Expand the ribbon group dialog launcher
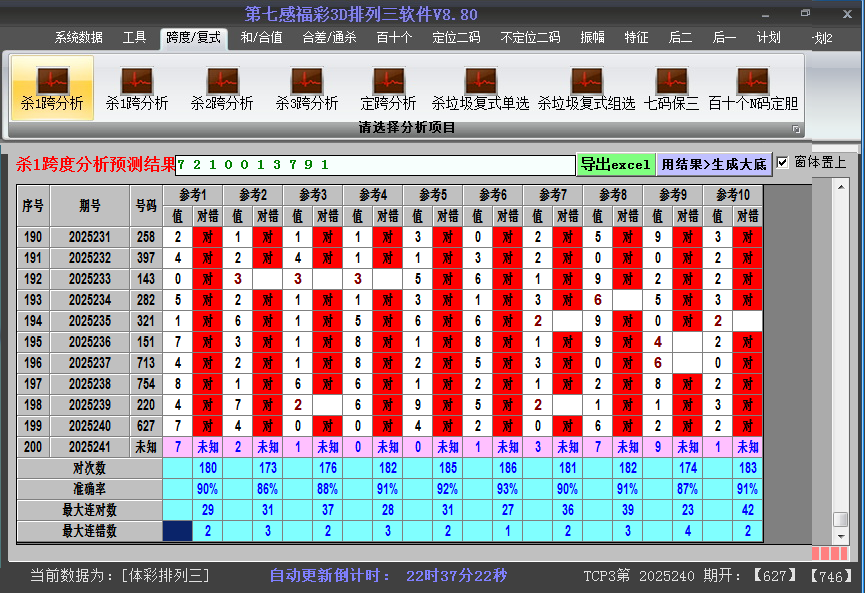This screenshot has height=593, width=865. point(797,129)
